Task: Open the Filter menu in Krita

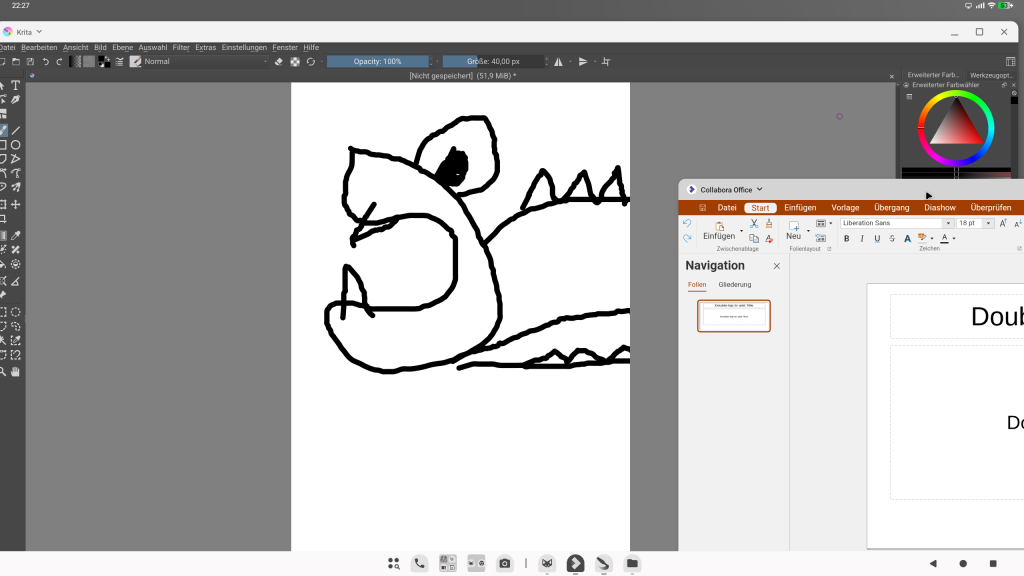Action: click(x=181, y=48)
